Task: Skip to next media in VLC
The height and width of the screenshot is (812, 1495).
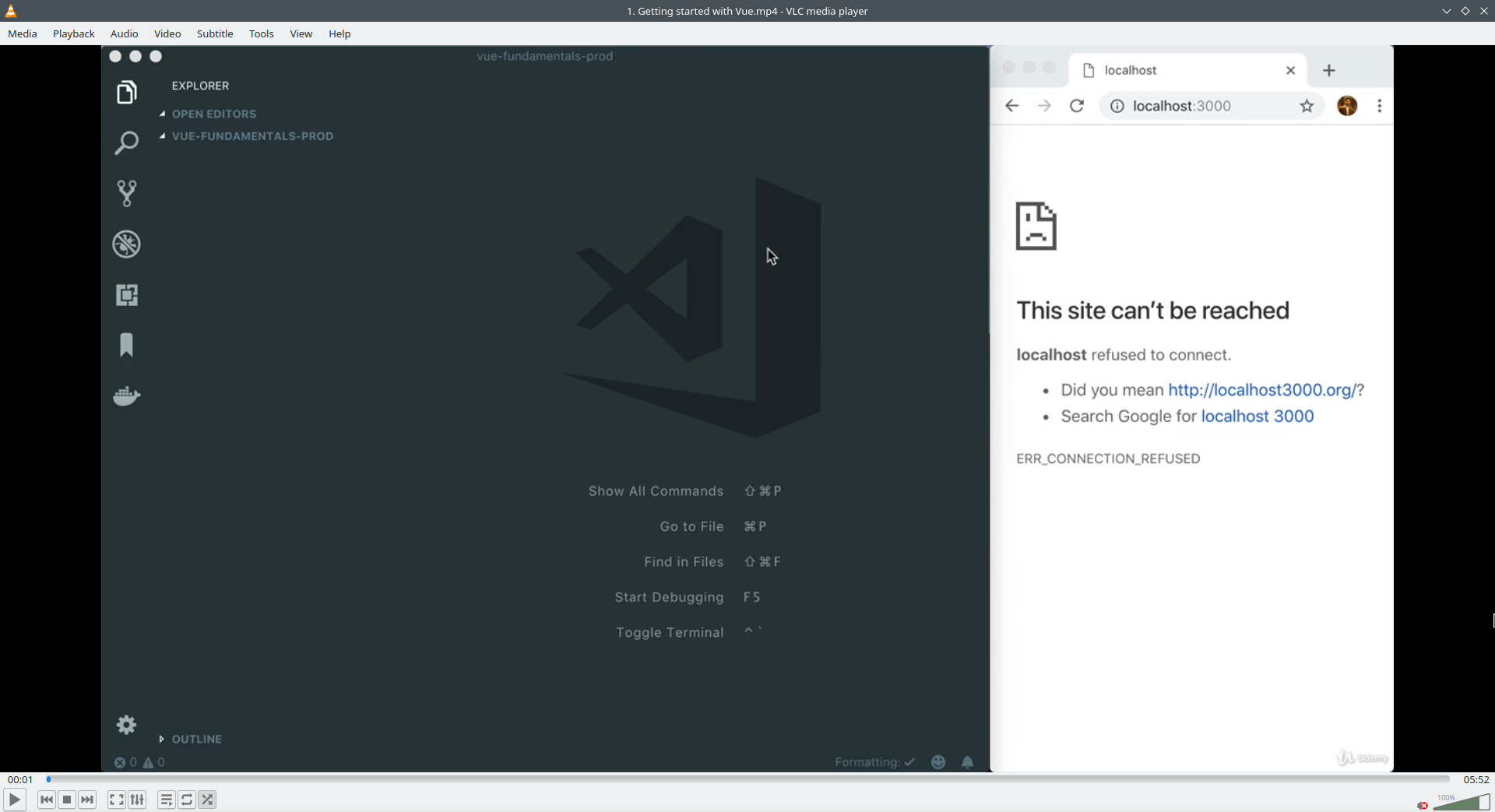Action: (x=87, y=800)
